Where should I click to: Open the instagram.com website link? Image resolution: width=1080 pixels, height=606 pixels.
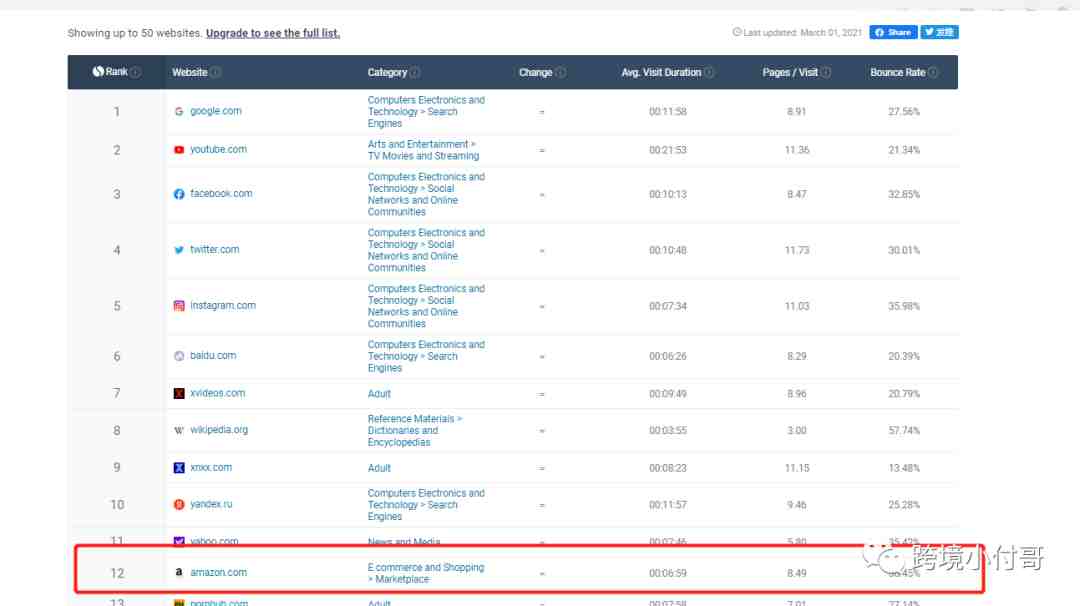point(222,305)
